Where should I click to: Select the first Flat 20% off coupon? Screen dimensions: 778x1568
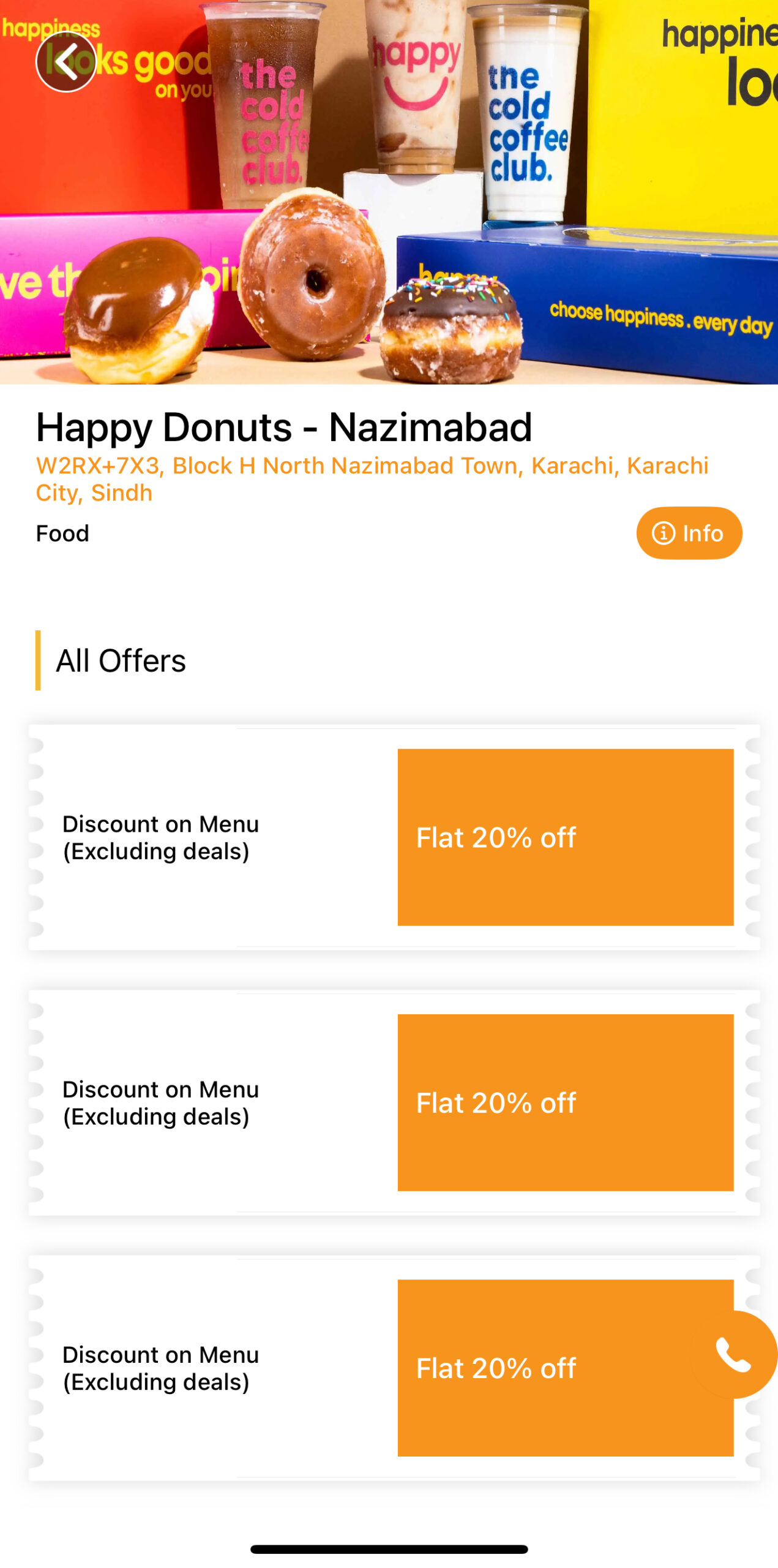pos(565,837)
